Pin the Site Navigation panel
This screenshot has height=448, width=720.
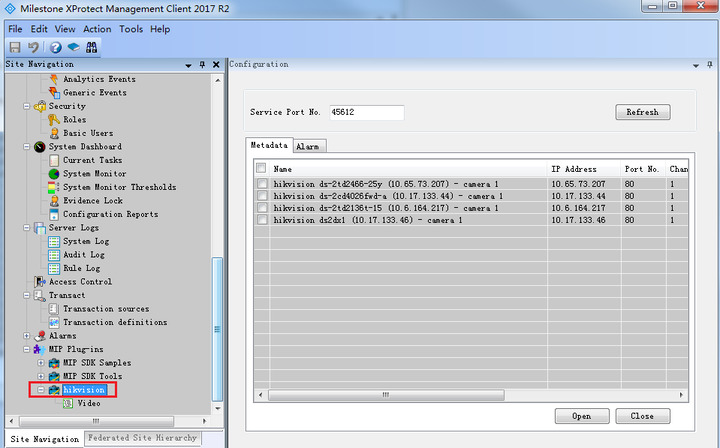pyautogui.click(x=203, y=65)
